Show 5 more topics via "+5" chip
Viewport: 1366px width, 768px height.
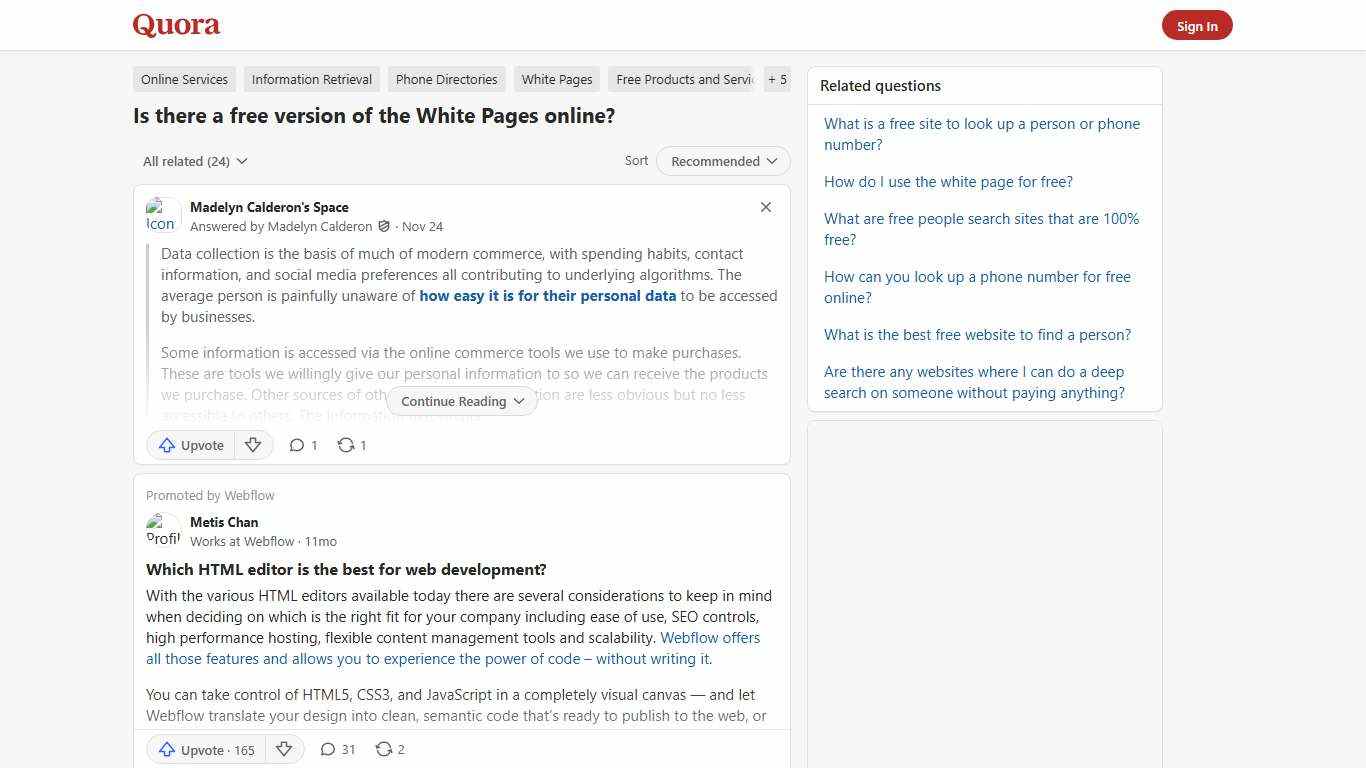coord(777,79)
